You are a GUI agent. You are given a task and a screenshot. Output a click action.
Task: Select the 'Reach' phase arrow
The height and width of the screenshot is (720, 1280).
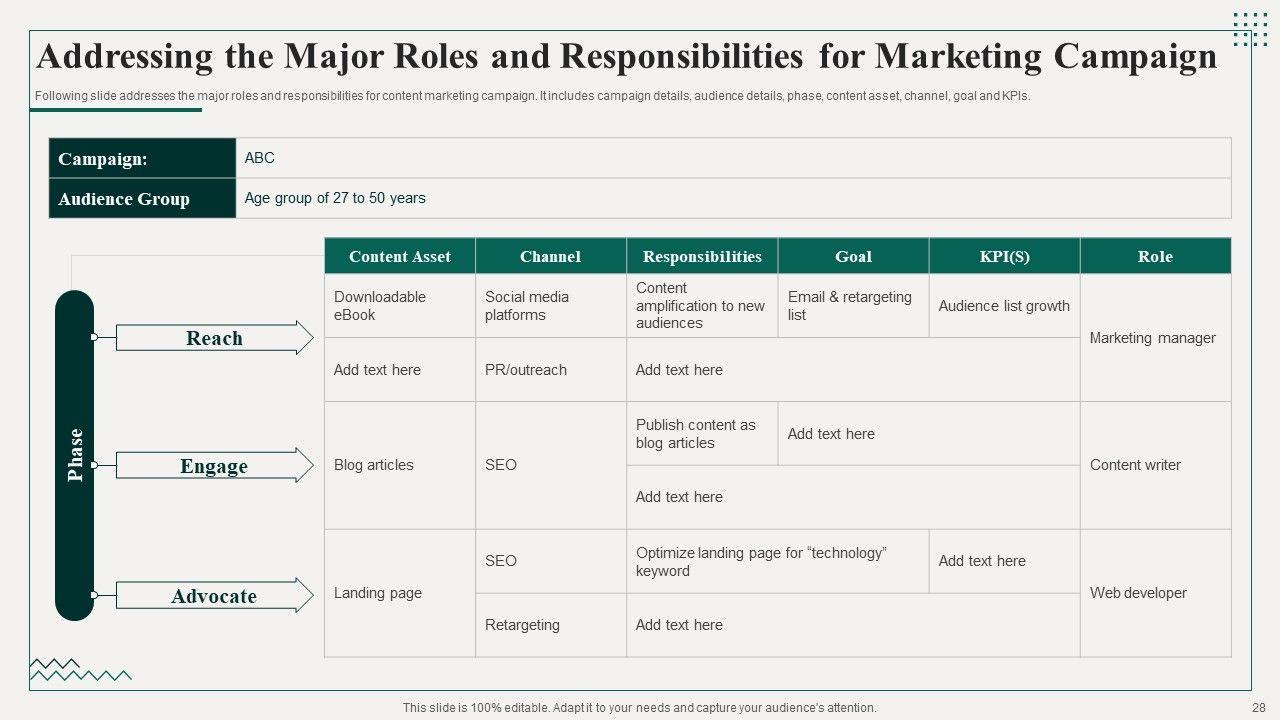pos(214,338)
